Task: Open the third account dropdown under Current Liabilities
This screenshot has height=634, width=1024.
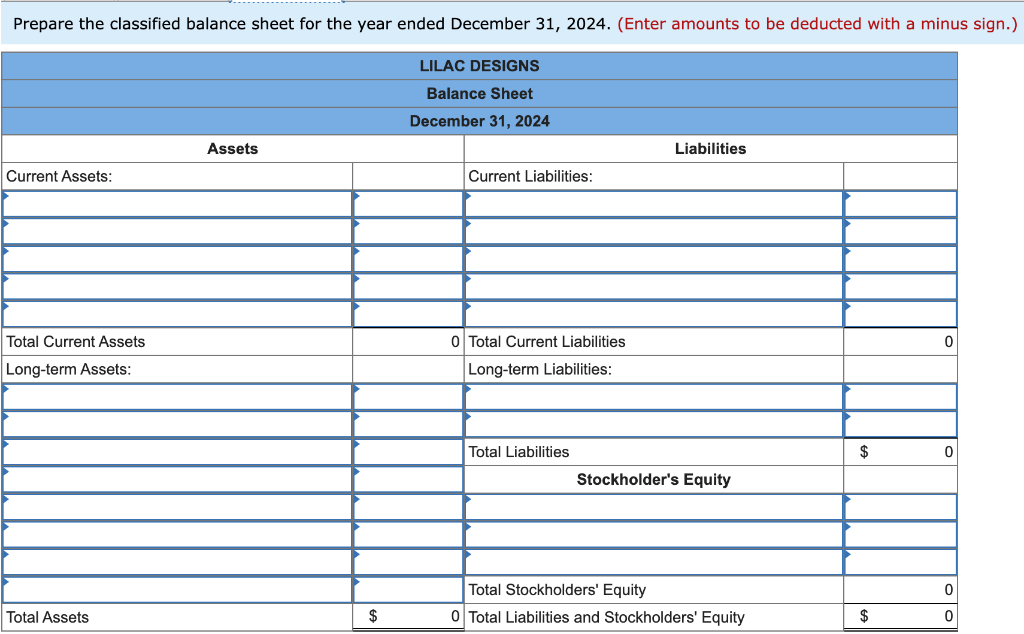Action: pos(654,259)
